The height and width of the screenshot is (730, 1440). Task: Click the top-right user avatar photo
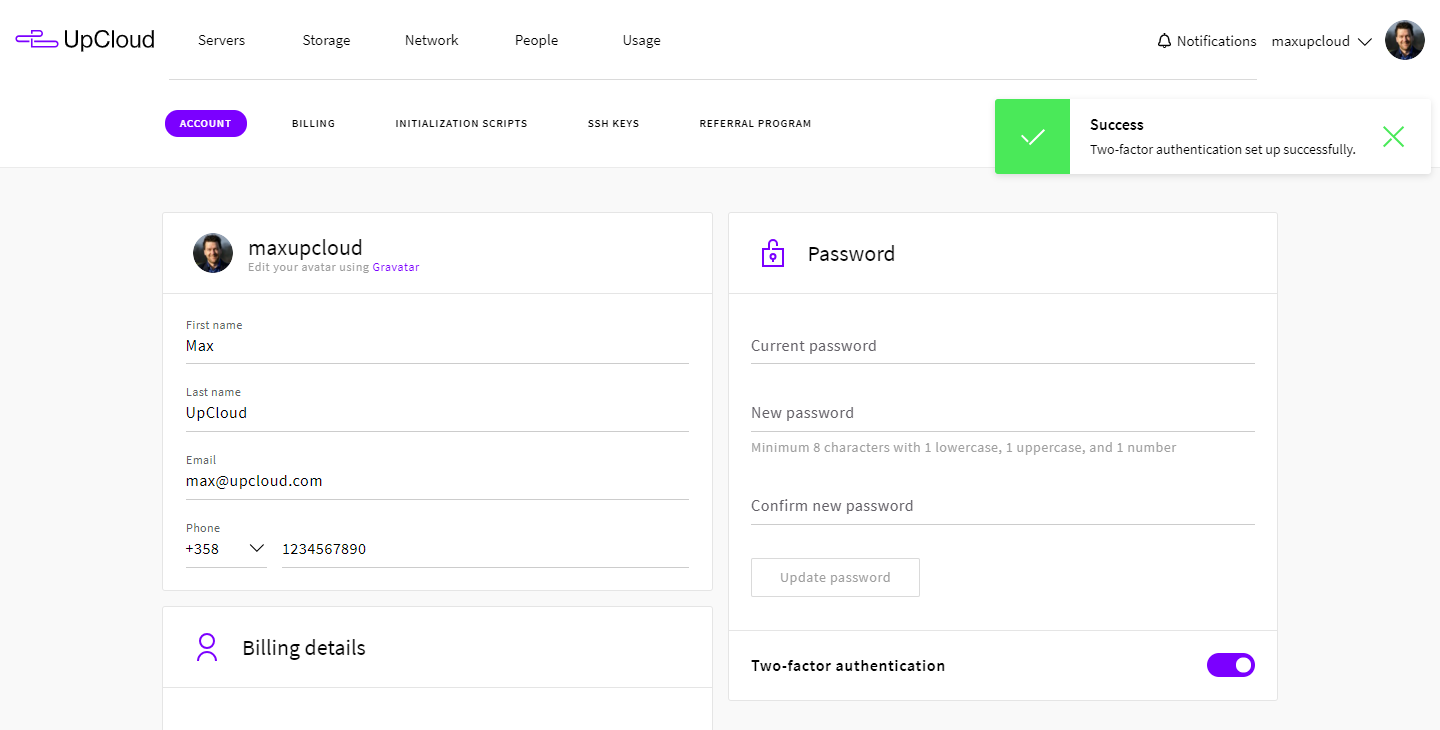1404,41
